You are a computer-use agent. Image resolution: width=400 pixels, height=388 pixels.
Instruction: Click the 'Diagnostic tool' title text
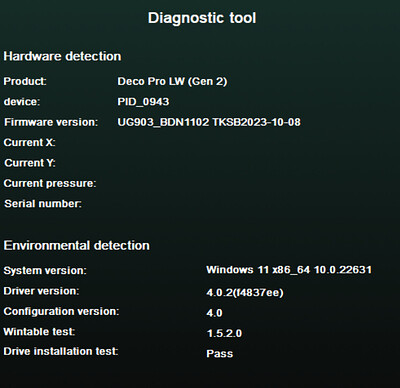(x=202, y=18)
